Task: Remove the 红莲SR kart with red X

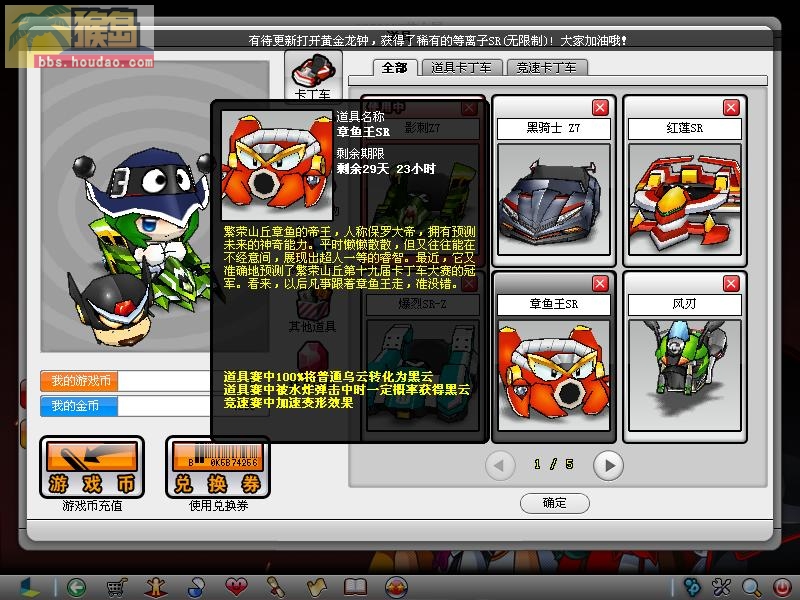Action: click(x=731, y=108)
